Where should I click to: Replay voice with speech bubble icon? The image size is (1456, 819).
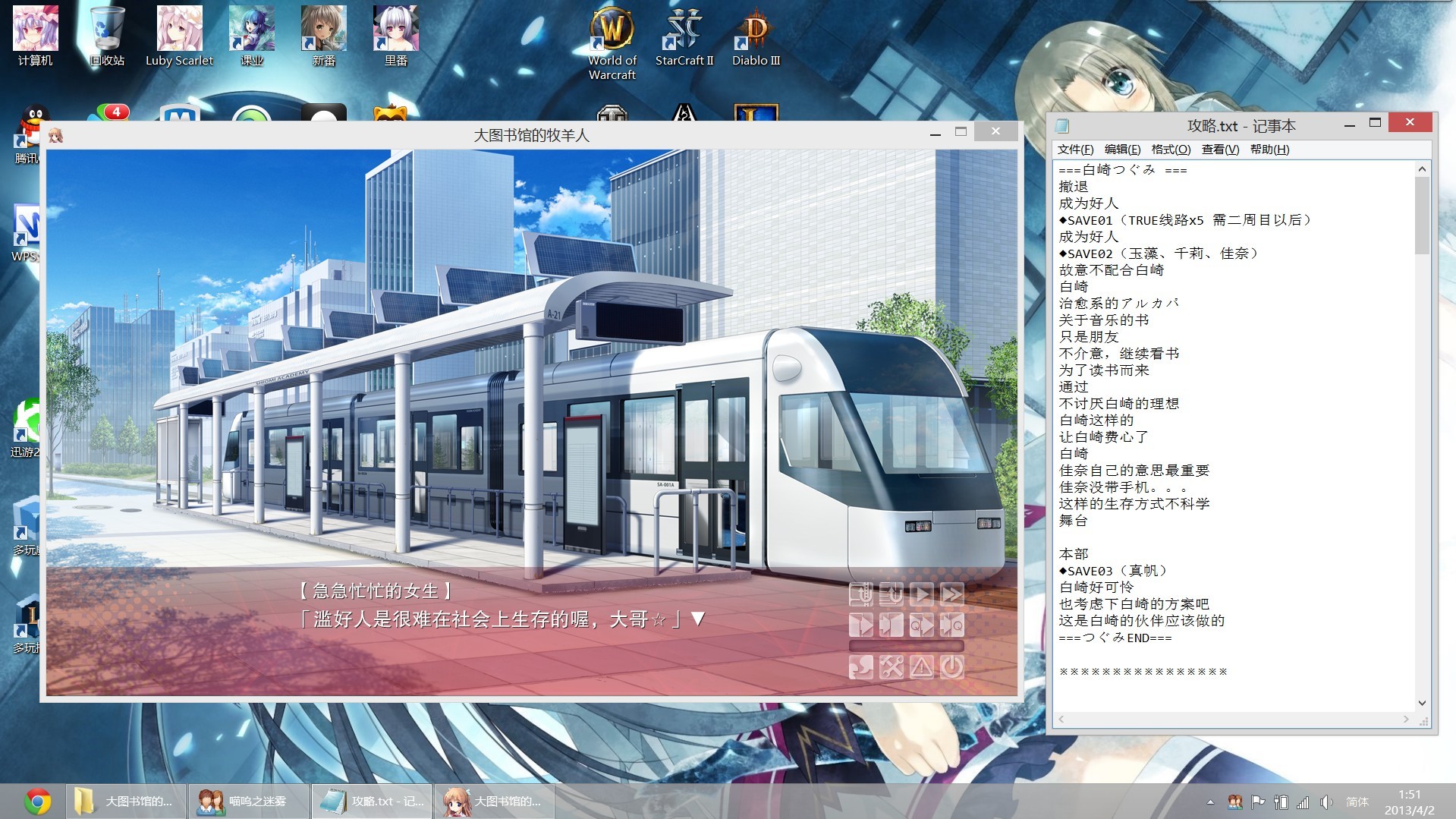point(861,667)
